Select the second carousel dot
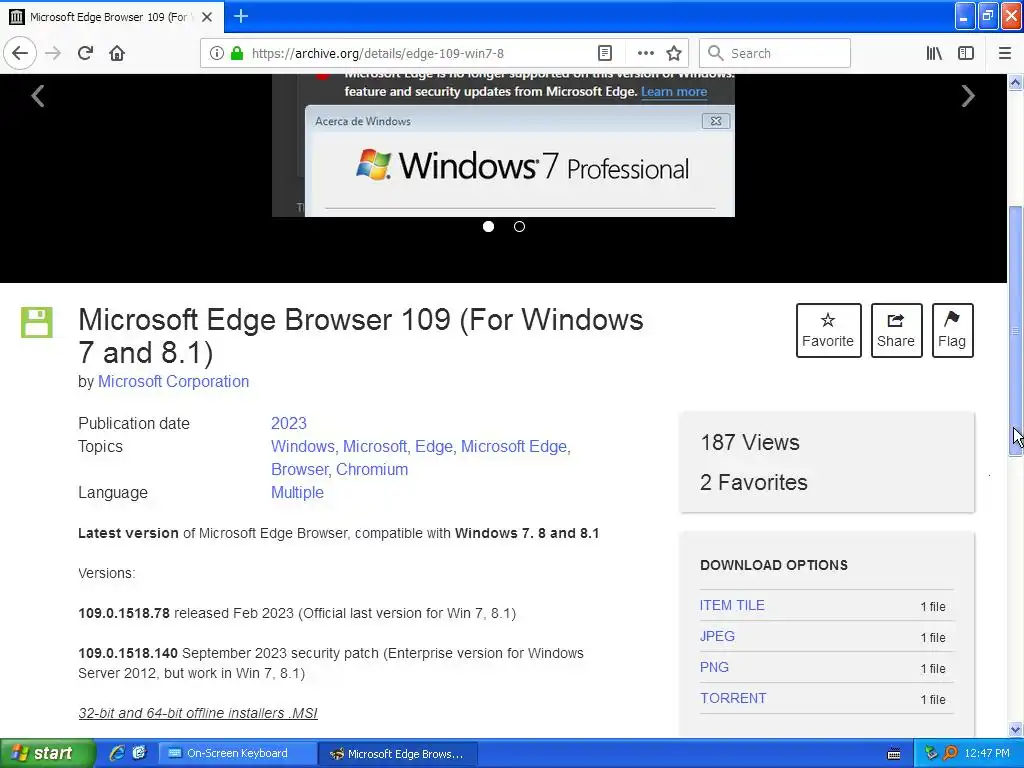 pos(519,227)
